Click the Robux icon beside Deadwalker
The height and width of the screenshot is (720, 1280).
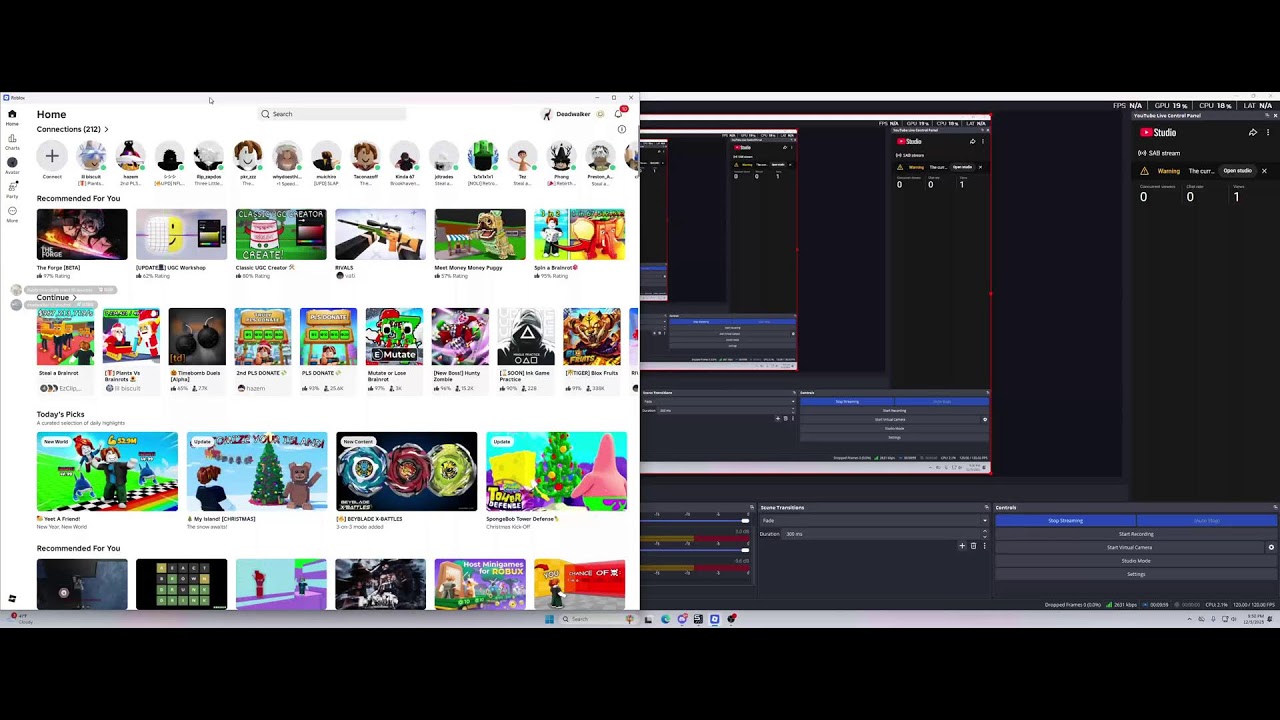pos(600,114)
